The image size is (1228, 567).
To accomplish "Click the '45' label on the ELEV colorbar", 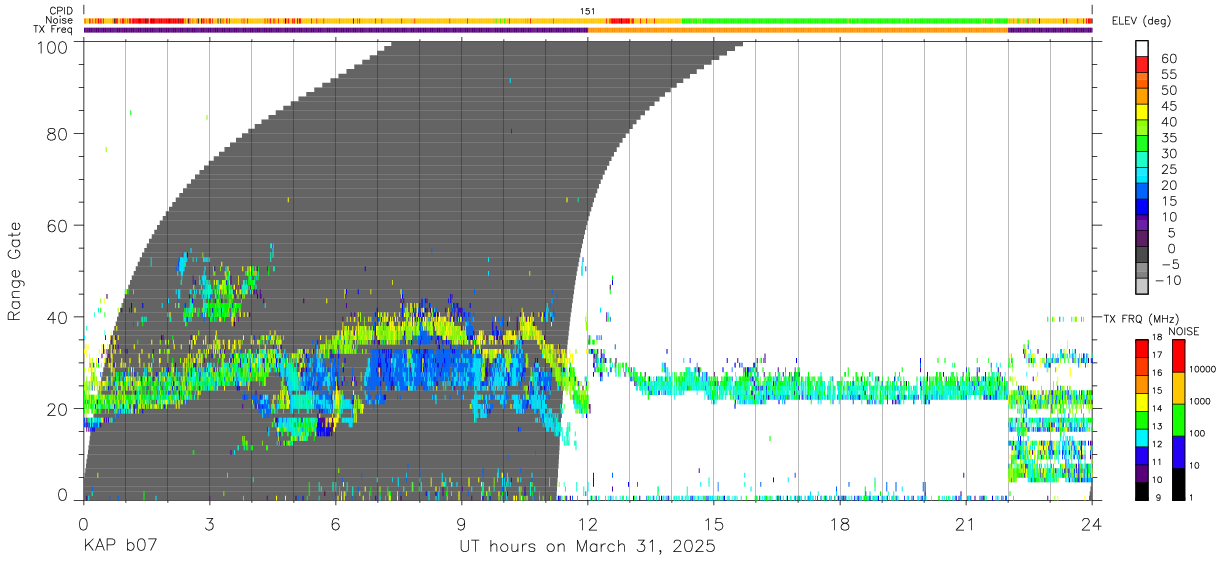I will click(1168, 106).
